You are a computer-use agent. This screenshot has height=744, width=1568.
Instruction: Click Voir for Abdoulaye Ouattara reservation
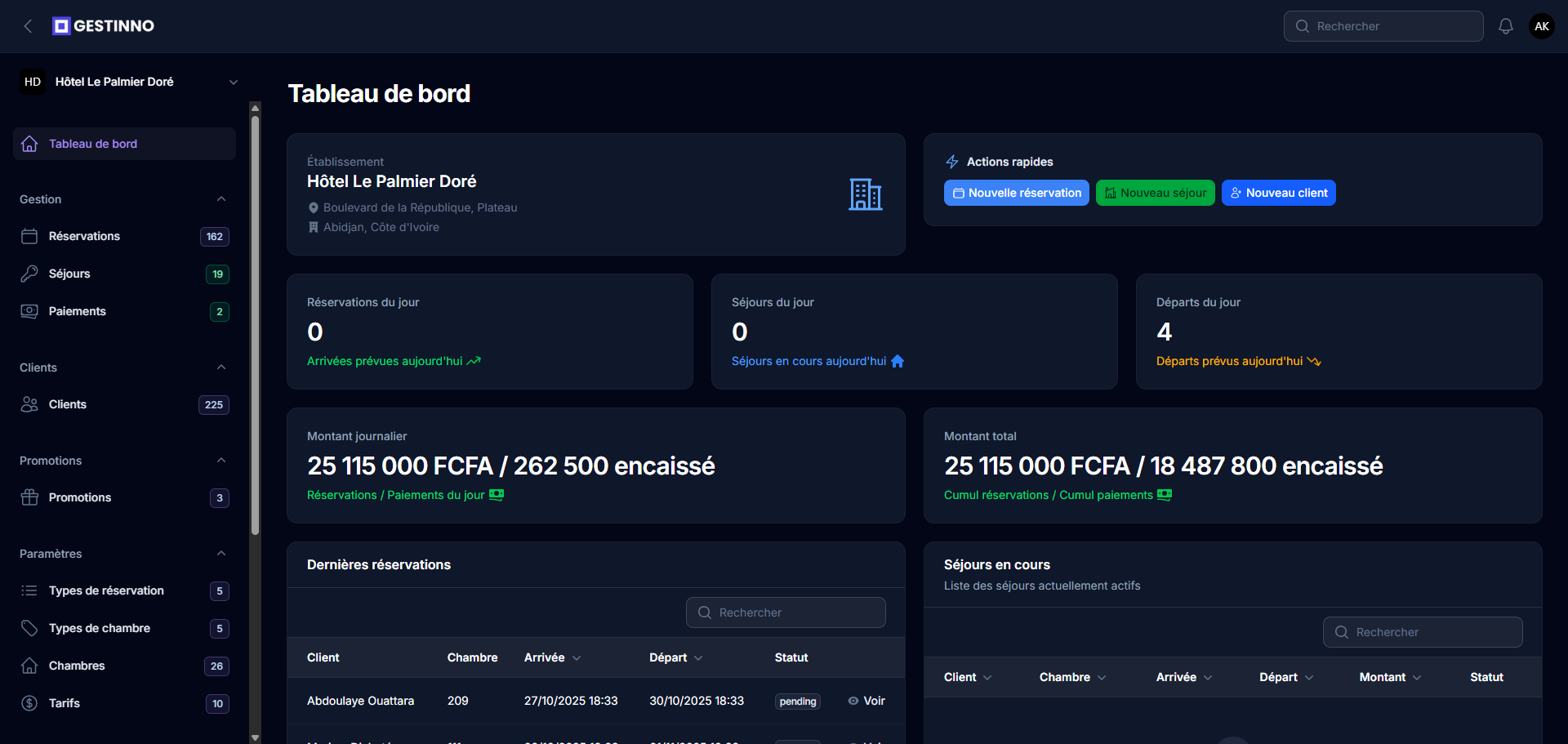(866, 701)
